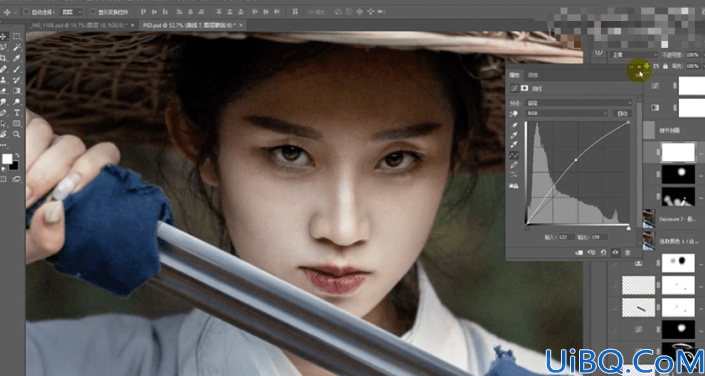This screenshot has height=376, width=705.
Task: Enable the show transform controls checkbox
Action: click(93, 12)
